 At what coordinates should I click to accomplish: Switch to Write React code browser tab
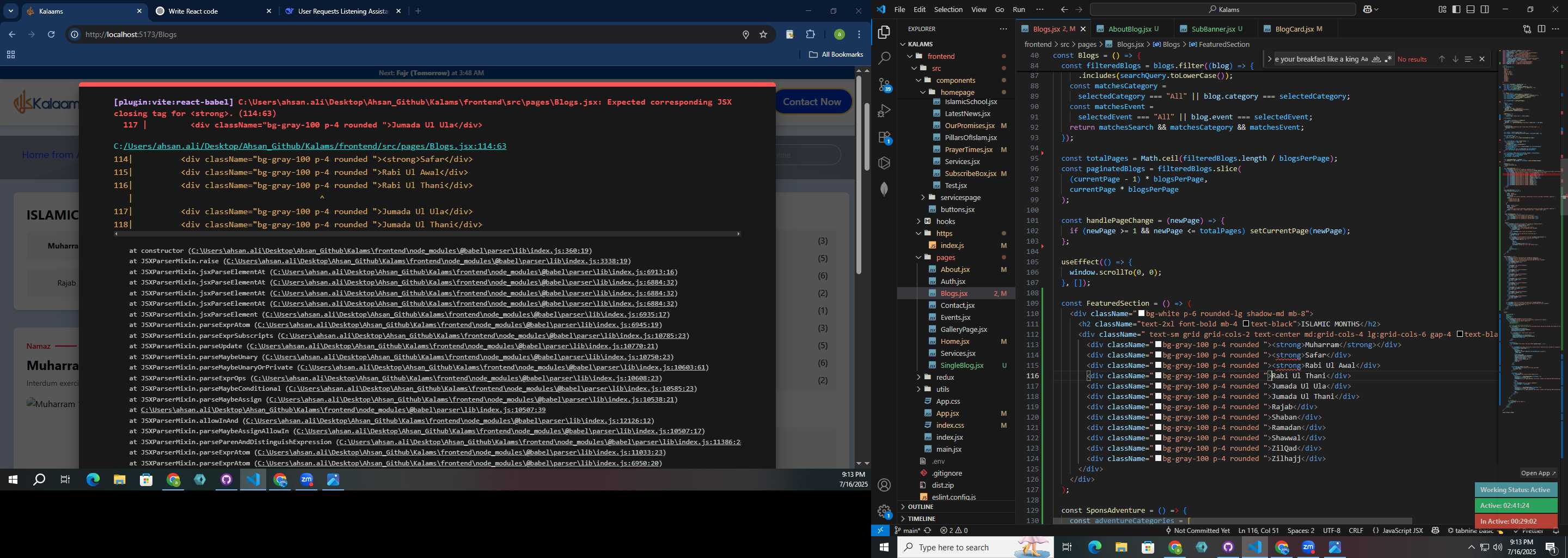coord(212,11)
